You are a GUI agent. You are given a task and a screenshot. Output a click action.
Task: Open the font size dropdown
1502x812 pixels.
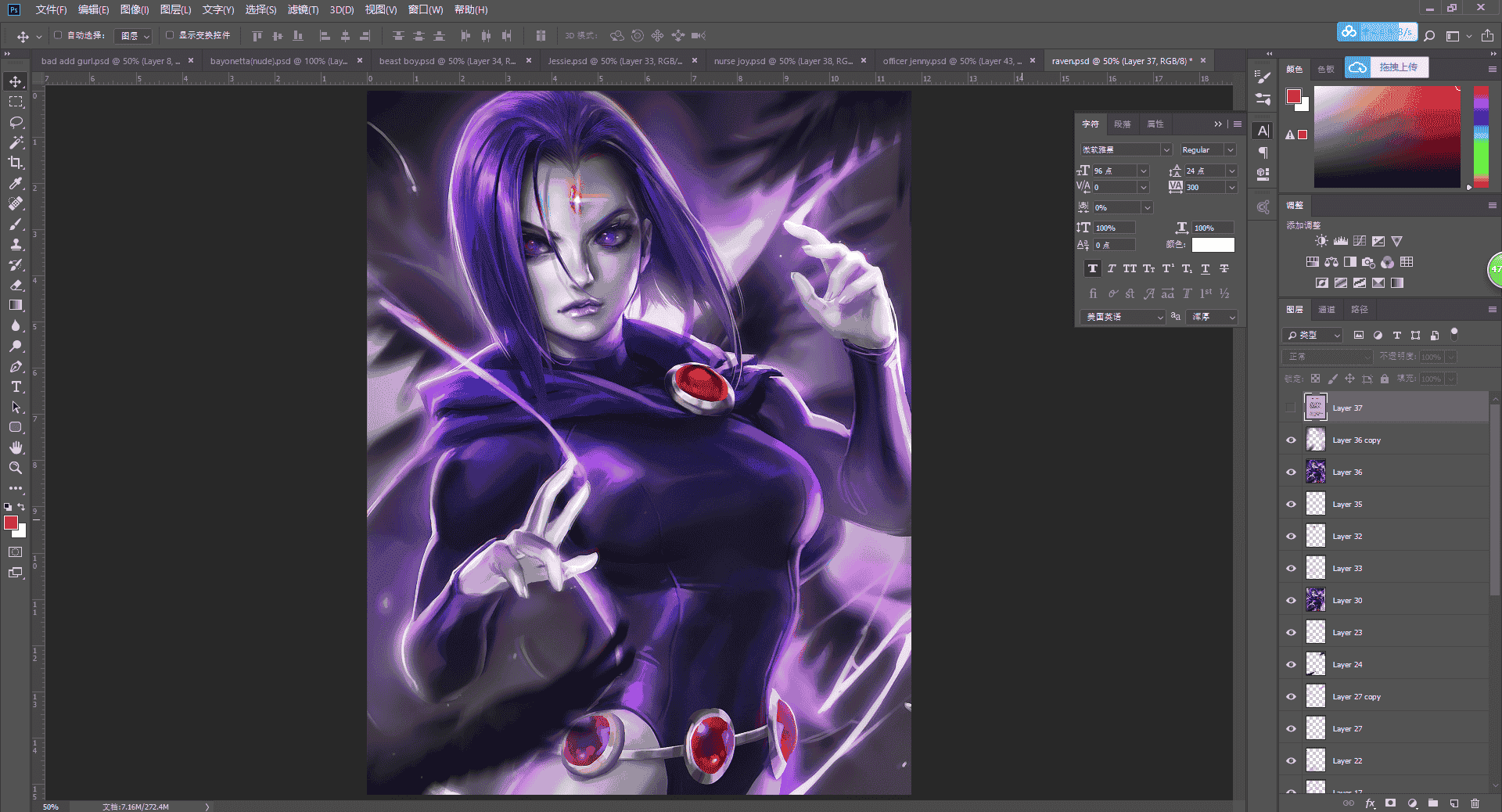[x=1143, y=171]
